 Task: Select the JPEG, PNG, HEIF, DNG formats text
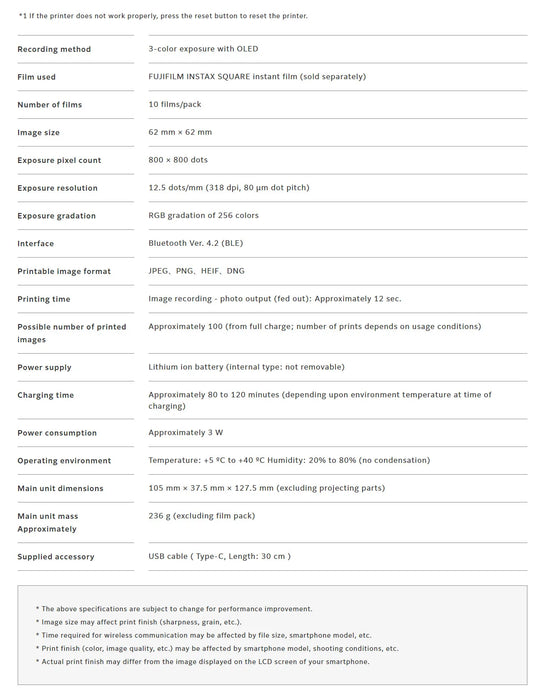pos(196,271)
